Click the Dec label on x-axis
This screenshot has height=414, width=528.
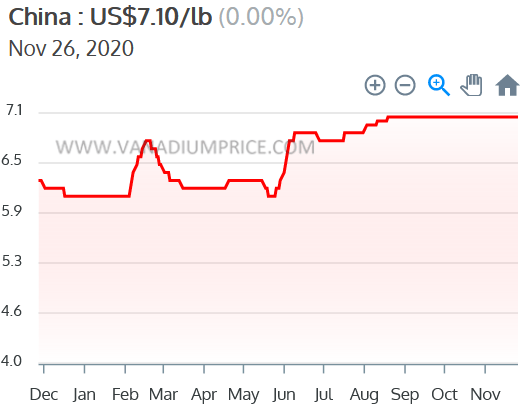[44, 394]
